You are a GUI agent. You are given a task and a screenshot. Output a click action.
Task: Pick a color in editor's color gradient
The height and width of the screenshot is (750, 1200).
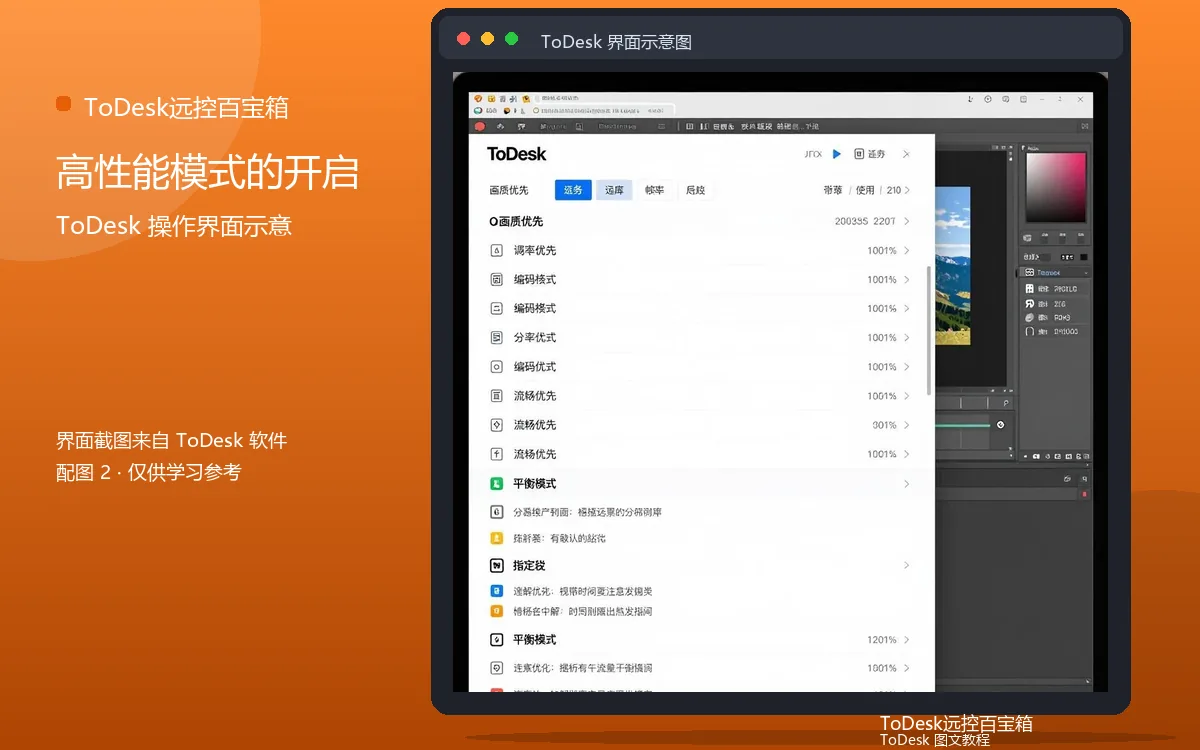(x=1057, y=187)
